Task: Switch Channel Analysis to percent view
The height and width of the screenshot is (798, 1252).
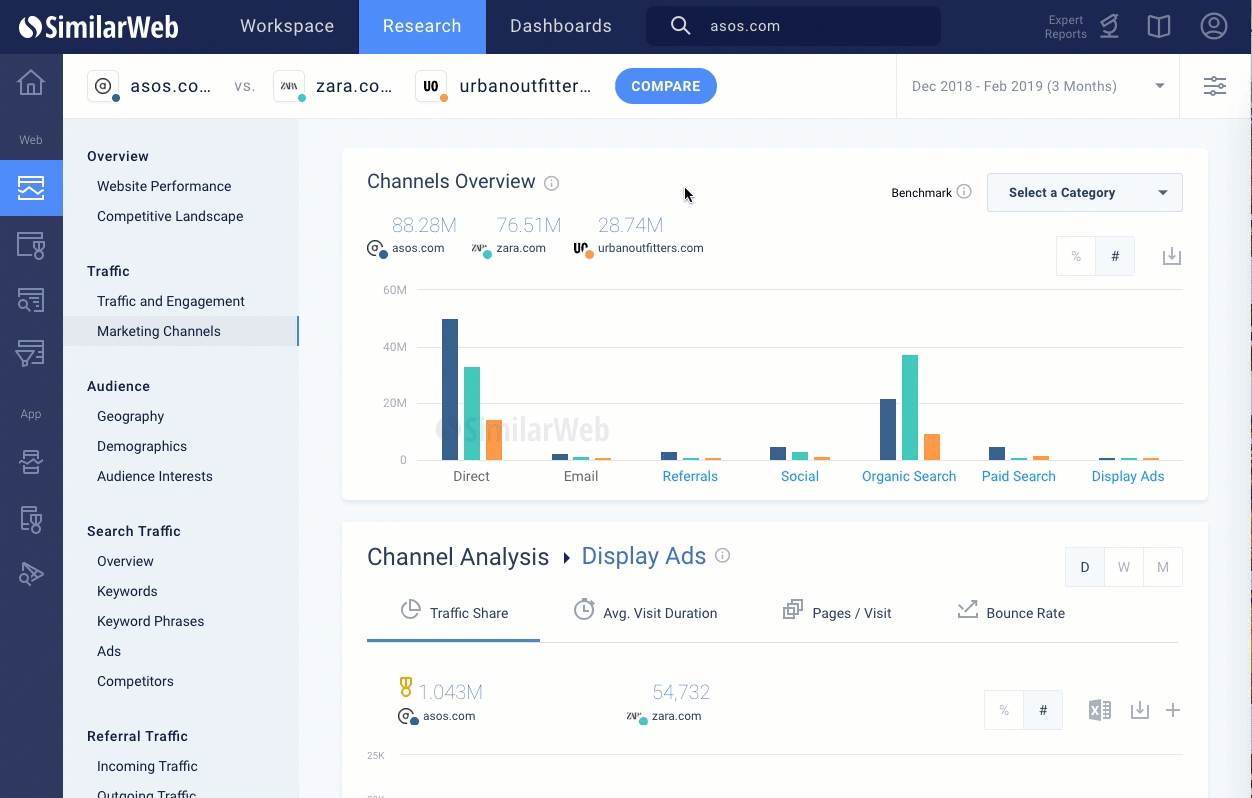Action: pyautogui.click(x=1004, y=711)
